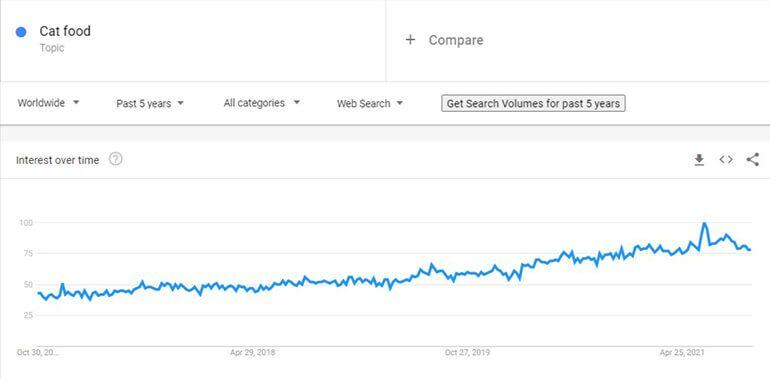Download the interest over time data
The width and height of the screenshot is (770, 379).
click(x=699, y=160)
